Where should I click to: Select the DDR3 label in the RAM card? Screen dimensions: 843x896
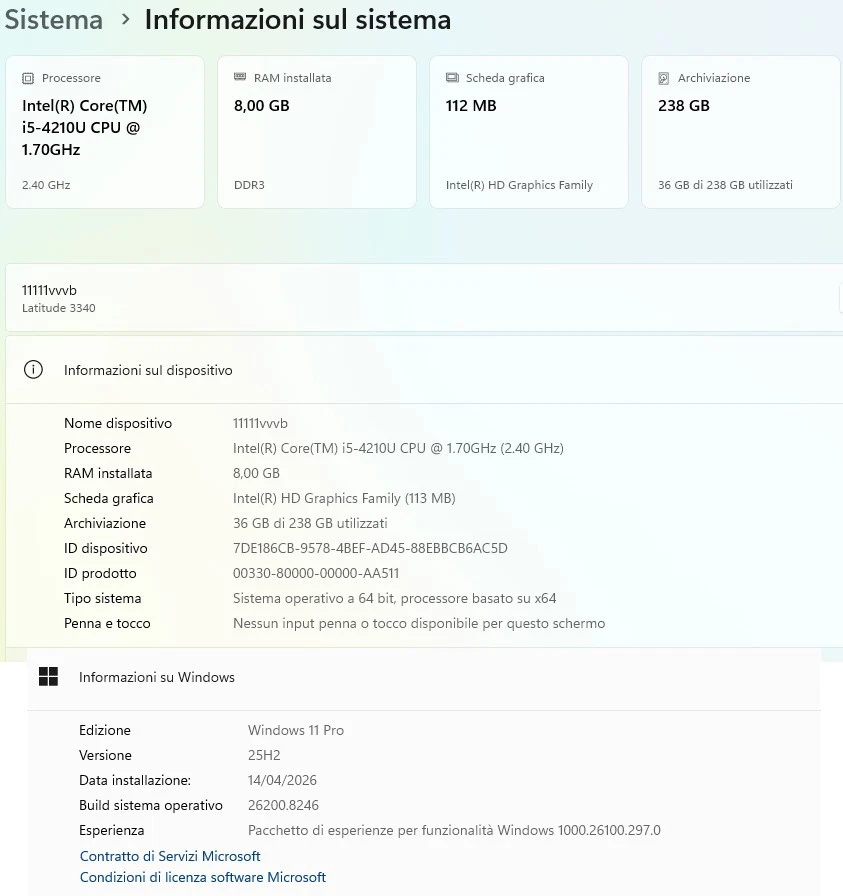click(249, 185)
